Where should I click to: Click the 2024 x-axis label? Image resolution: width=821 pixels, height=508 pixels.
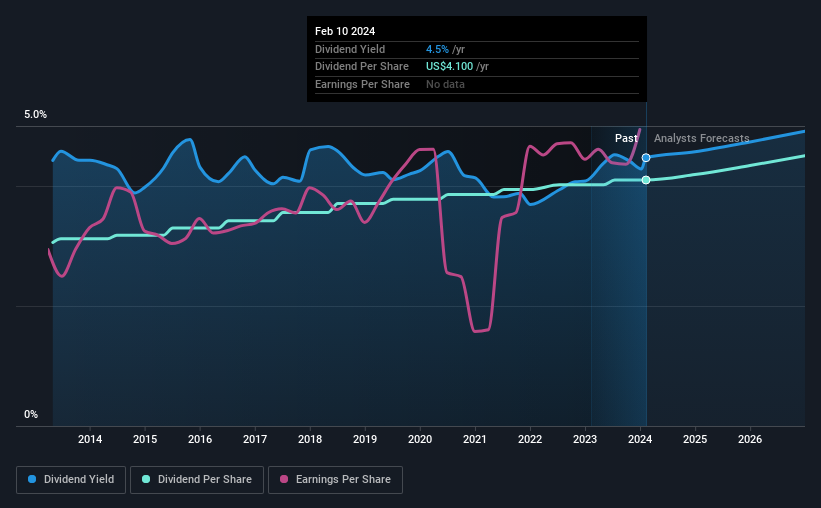click(x=640, y=439)
